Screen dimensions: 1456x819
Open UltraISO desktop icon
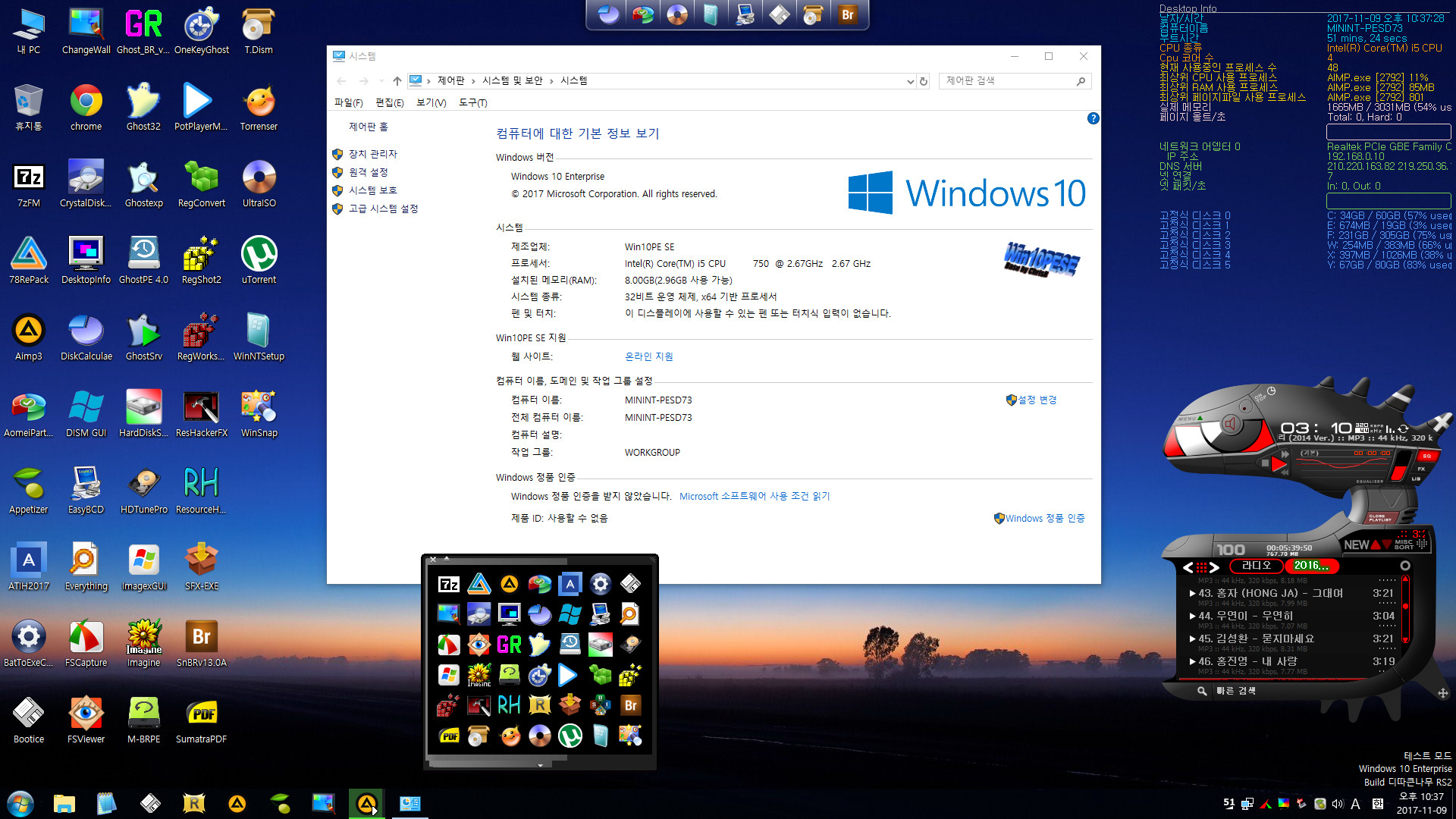(x=259, y=184)
